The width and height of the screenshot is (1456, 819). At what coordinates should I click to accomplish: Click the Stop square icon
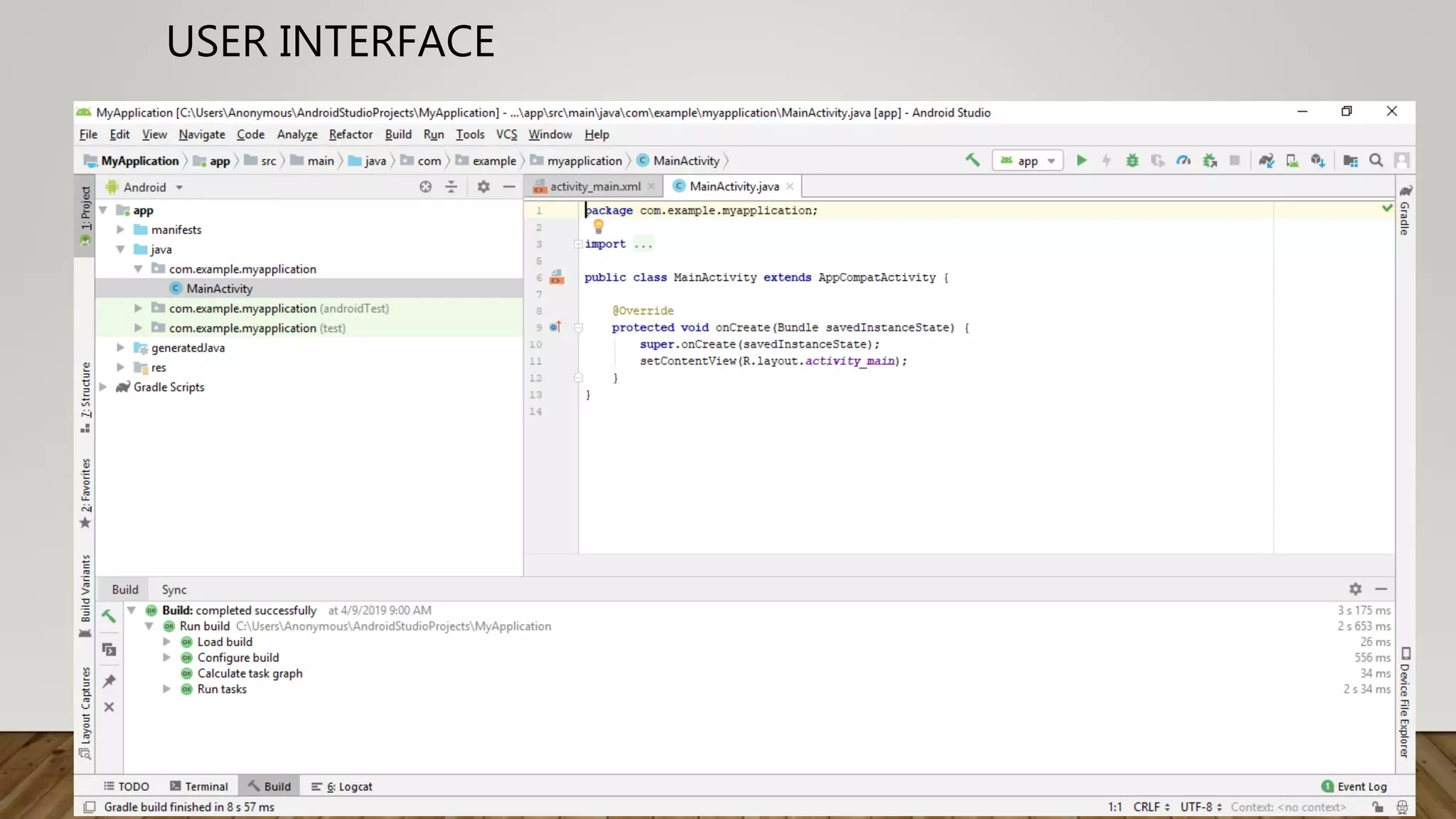pos(1235,161)
